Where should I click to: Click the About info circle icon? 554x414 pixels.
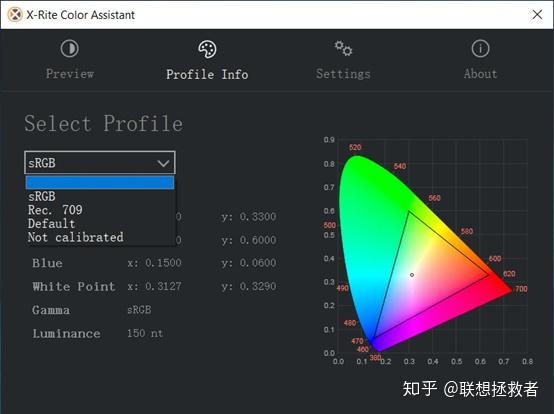coord(480,48)
